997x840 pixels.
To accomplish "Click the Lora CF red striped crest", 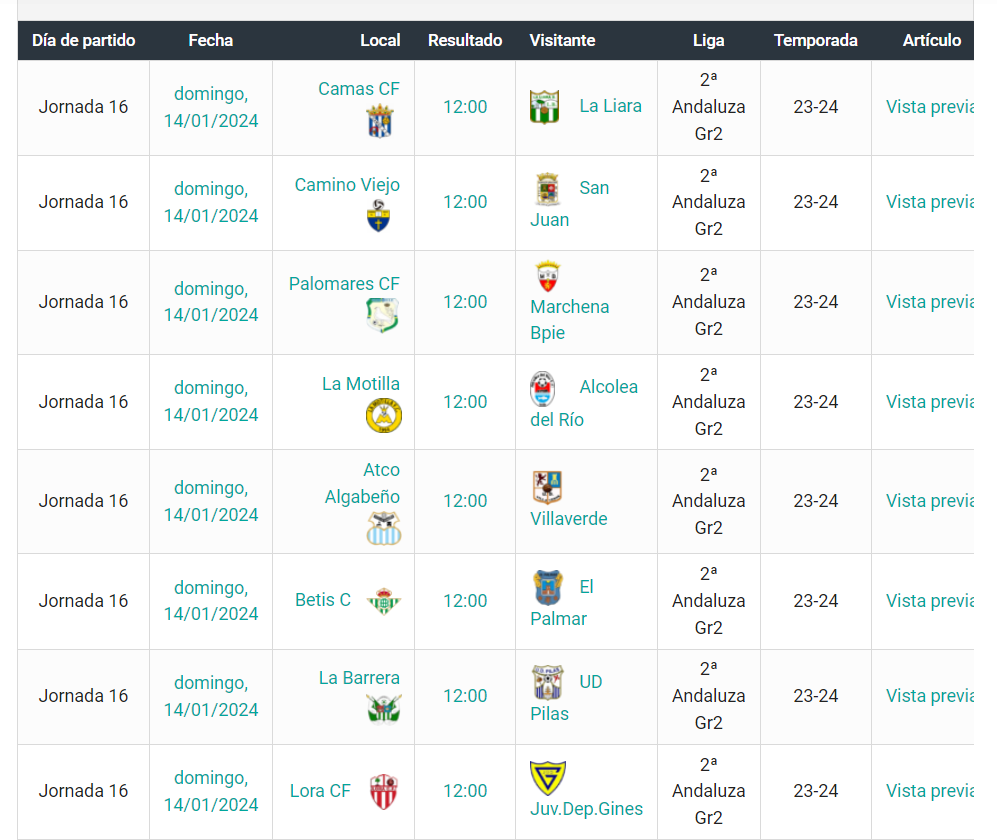I will point(384,791).
